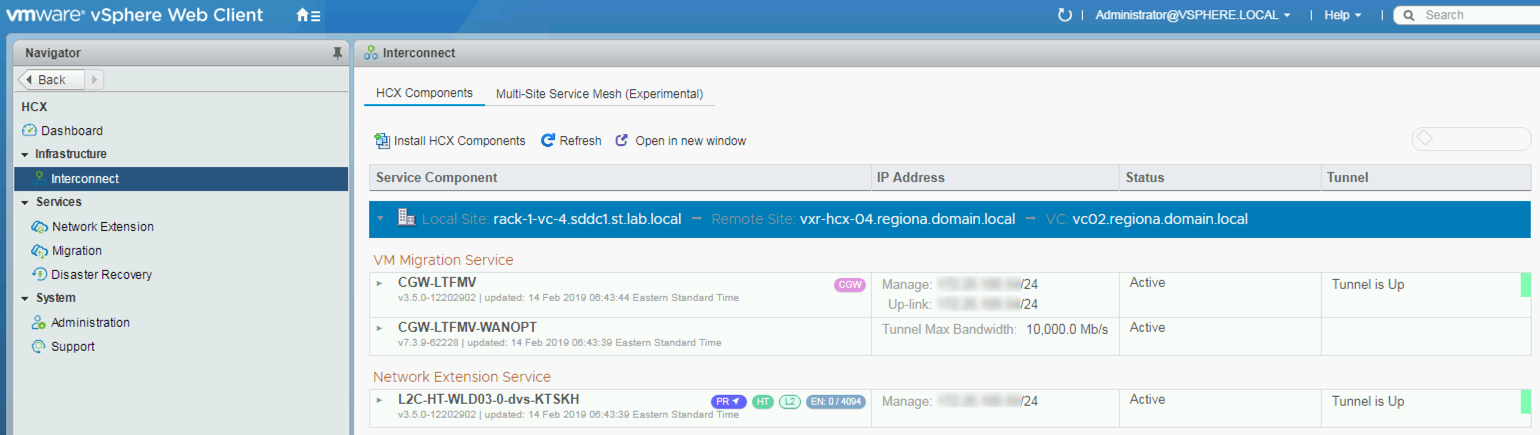
Task: Open Network Extension under Services
Action: point(102,227)
